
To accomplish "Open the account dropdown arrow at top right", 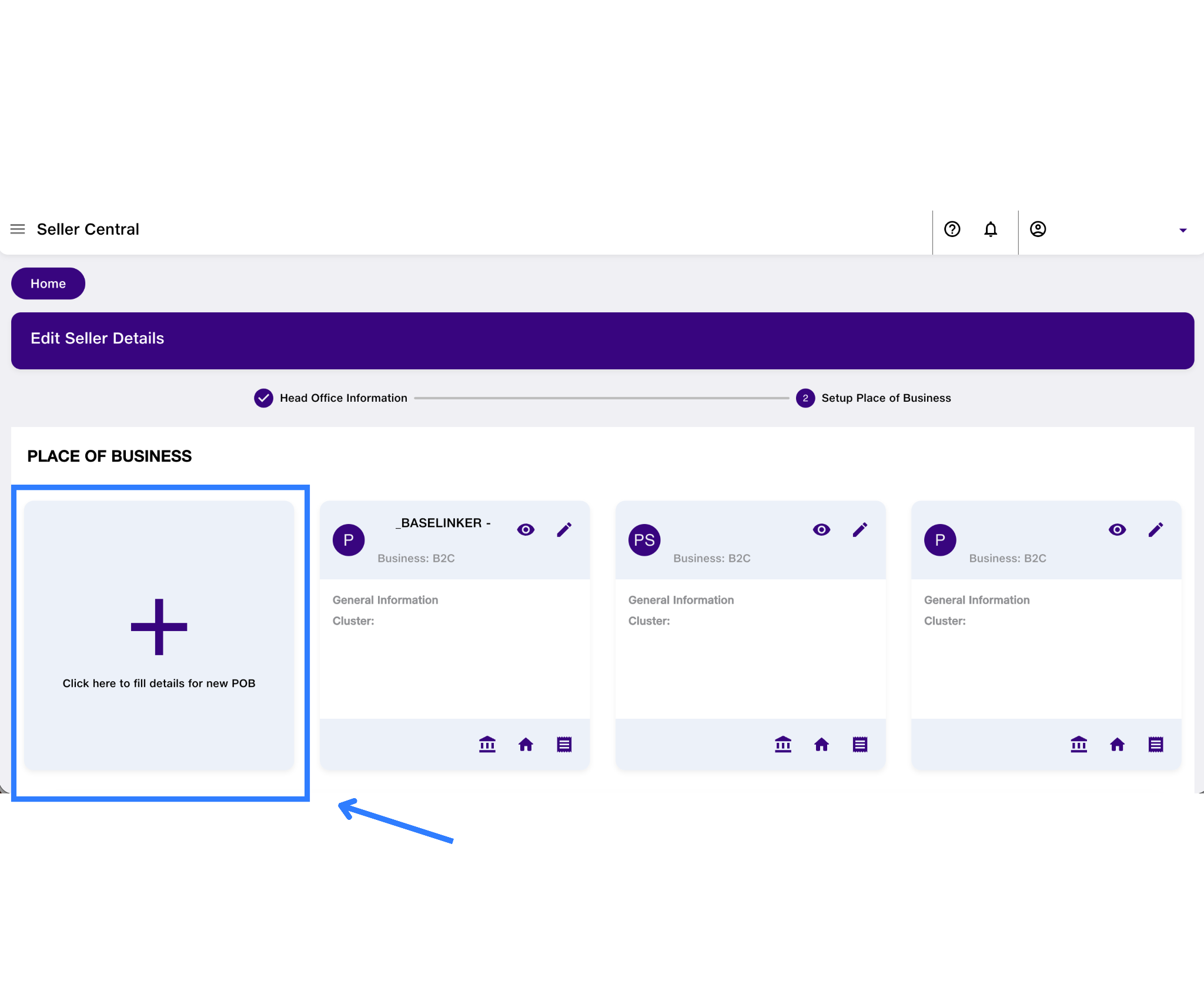I will pos(1183,231).
